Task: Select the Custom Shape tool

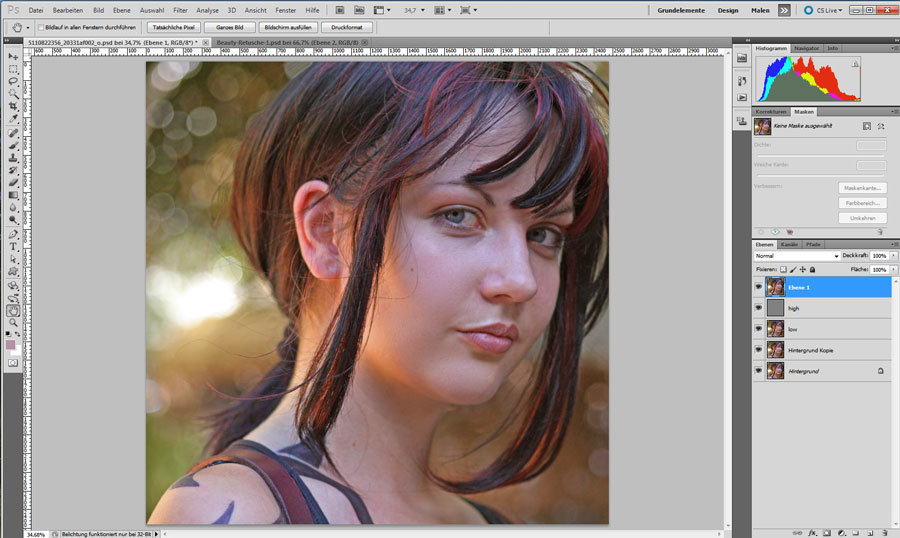Action: click(x=13, y=272)
